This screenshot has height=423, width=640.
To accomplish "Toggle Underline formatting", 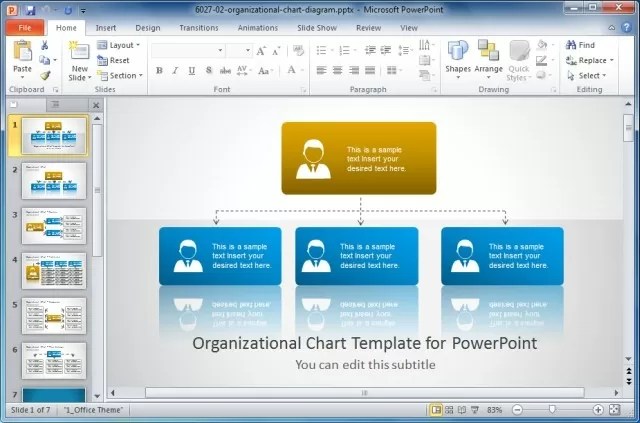I will click(x=192, y=70).
